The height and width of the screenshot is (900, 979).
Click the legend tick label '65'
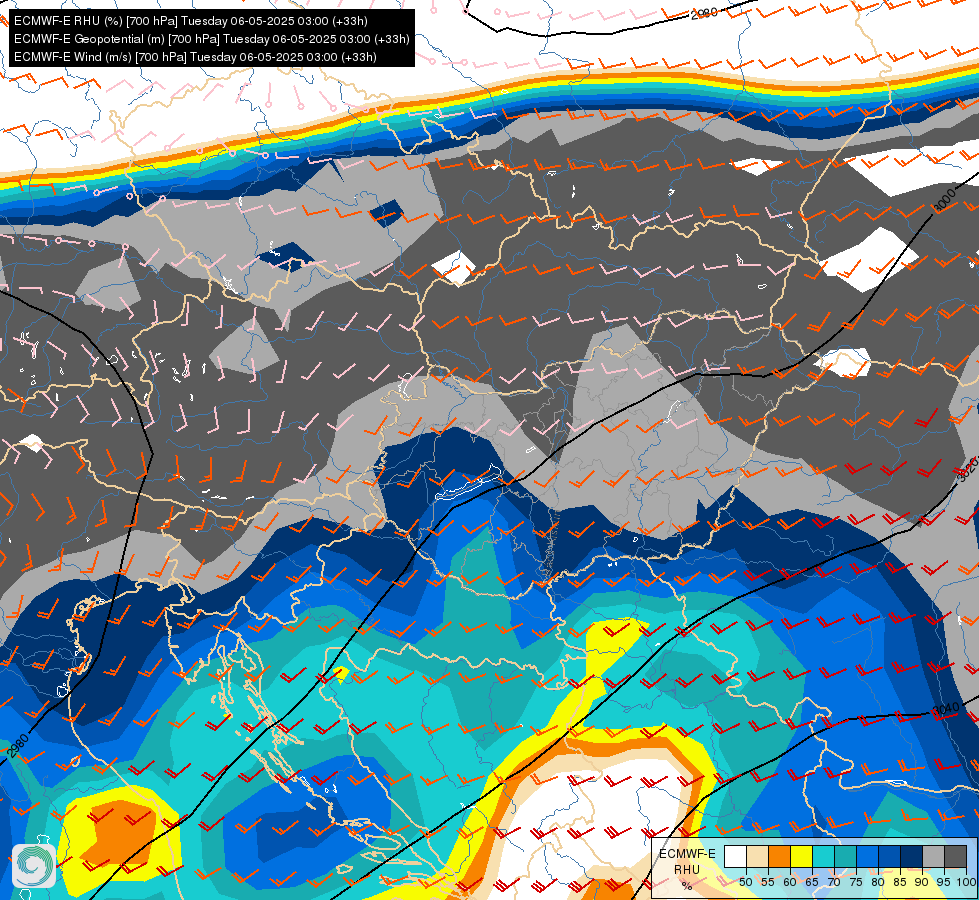[812, 882]
